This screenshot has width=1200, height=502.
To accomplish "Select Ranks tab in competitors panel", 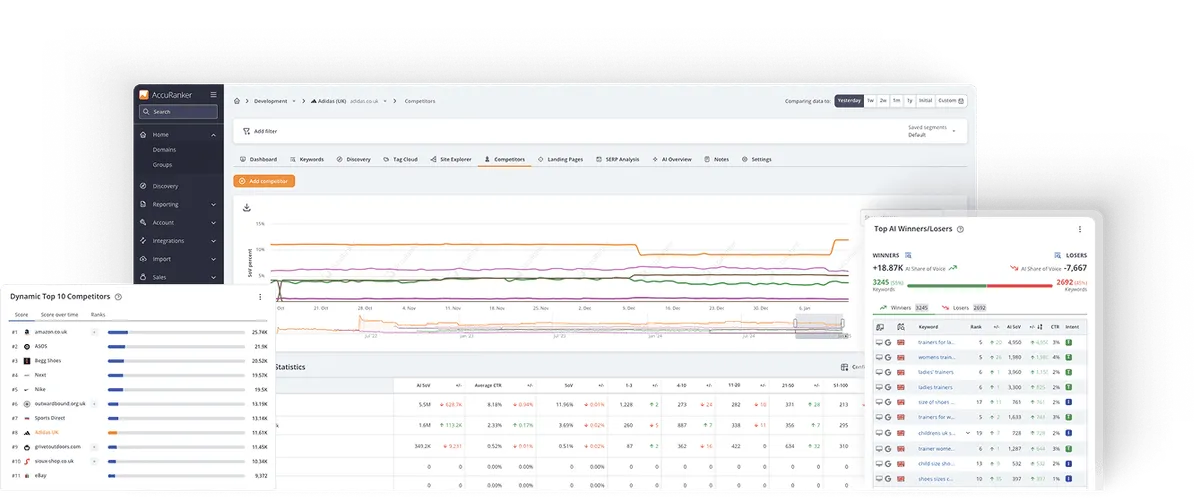I will pyautogui.click(x=98, y=314).
